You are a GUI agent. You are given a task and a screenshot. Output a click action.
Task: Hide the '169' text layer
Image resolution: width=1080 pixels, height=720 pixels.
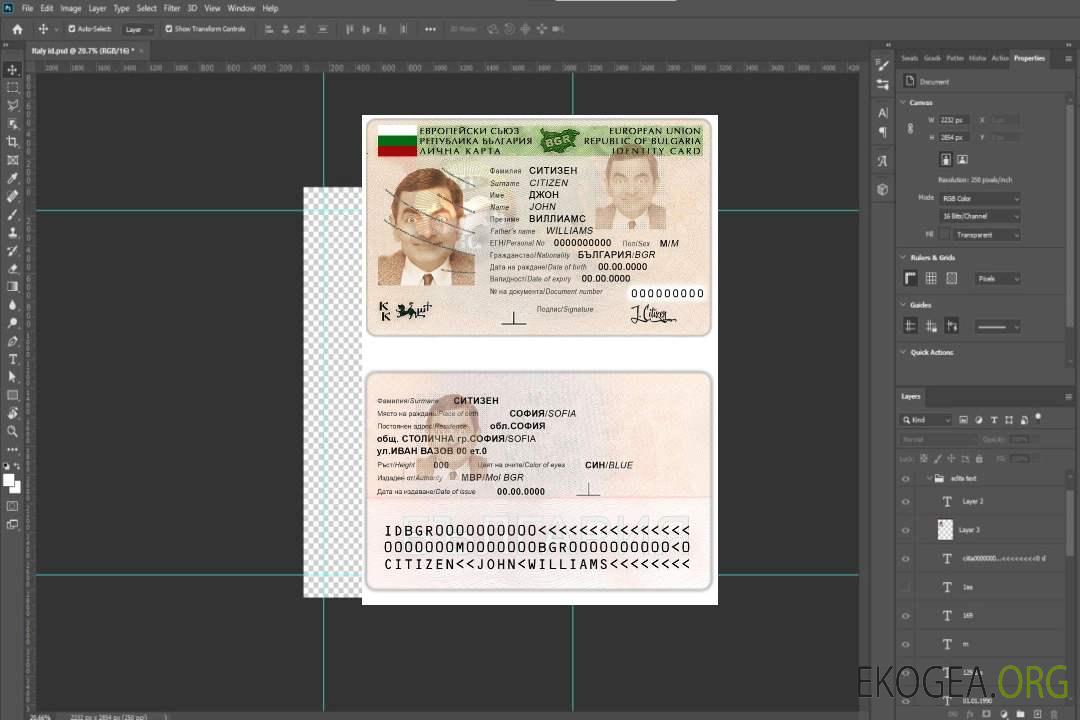(x=906, y=616)
